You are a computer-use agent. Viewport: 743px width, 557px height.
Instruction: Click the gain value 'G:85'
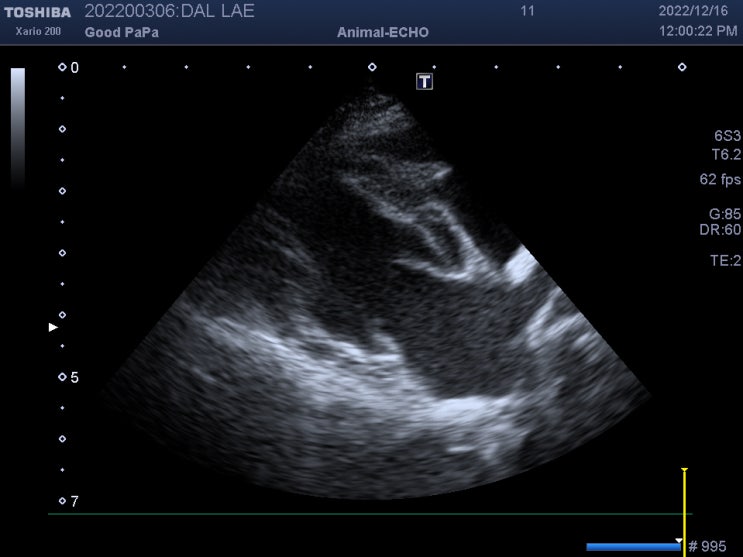(x=725, y=214)
